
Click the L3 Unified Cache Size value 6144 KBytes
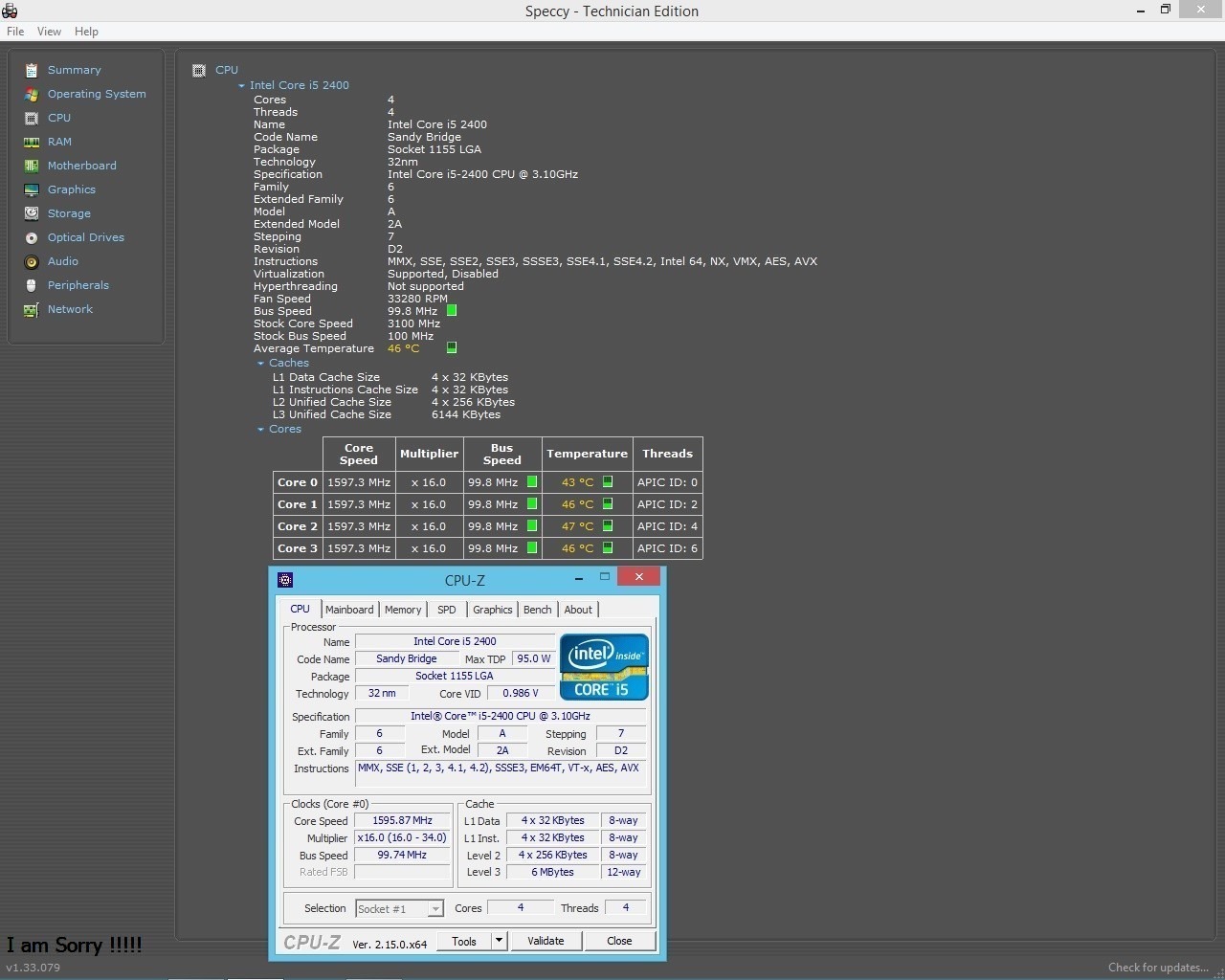(x=466, y=414)
